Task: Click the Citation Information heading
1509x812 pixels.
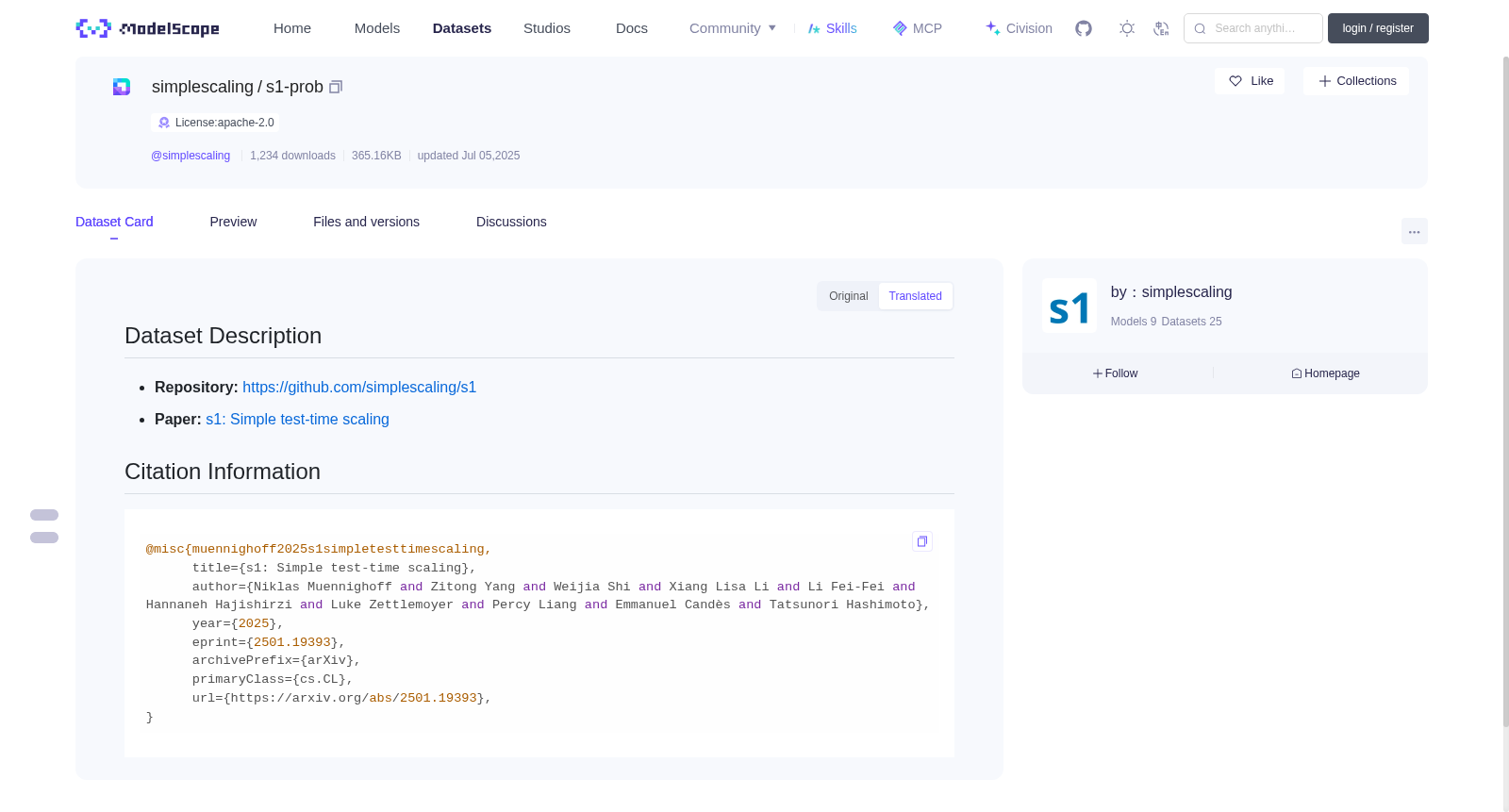Action: pyautogui.click(x=223, y=472)
